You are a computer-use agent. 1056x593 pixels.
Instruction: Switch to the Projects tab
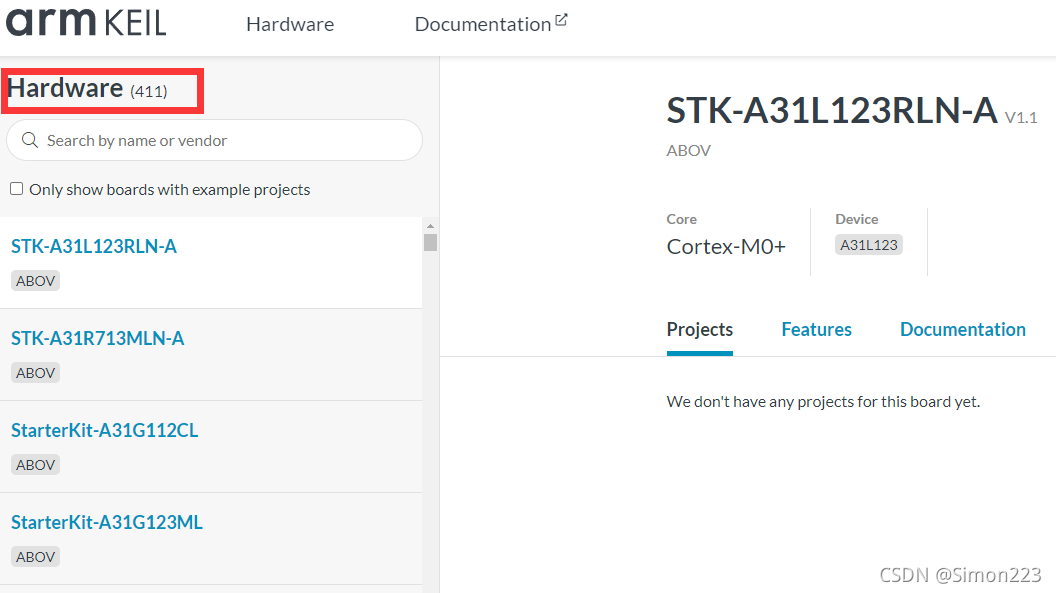pyautogui.click(x=700, y=330)
